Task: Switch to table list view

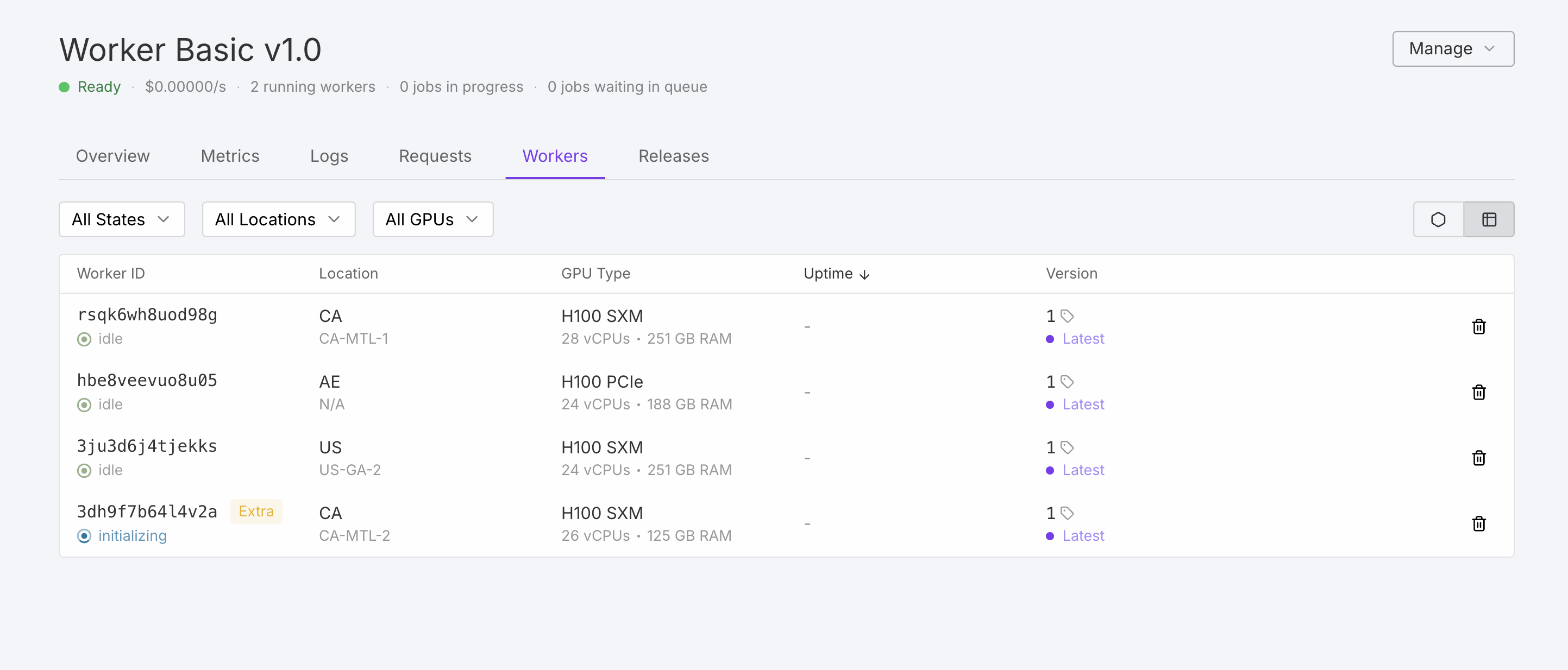Action: 1489,219
